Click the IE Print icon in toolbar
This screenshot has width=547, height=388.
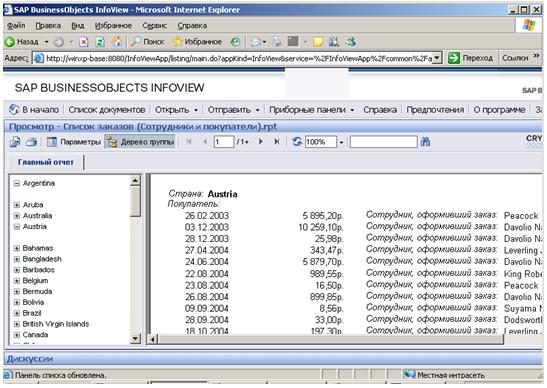[x=277, y=42]
